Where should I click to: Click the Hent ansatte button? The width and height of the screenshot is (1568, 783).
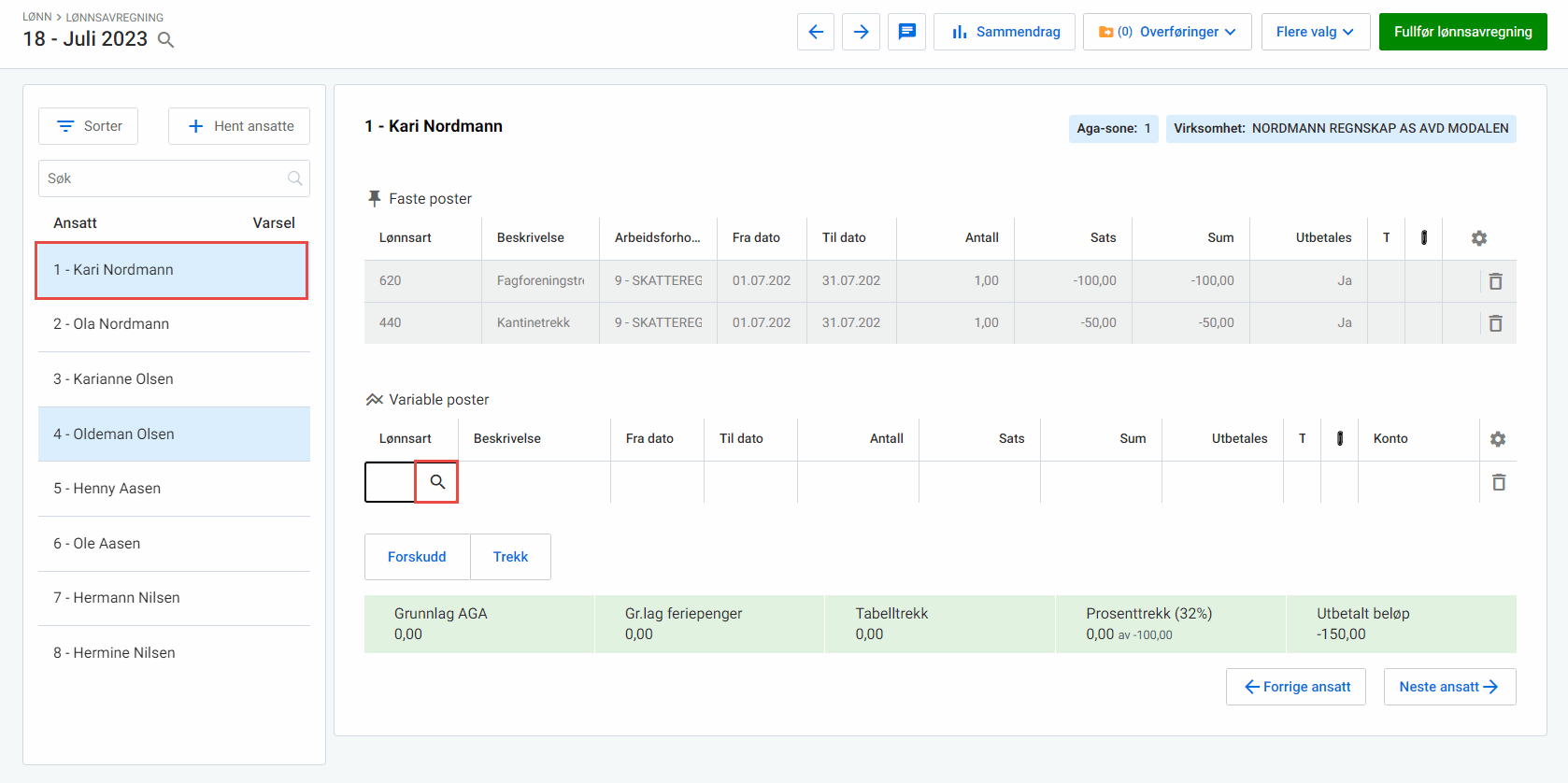[x=239, y=126]
